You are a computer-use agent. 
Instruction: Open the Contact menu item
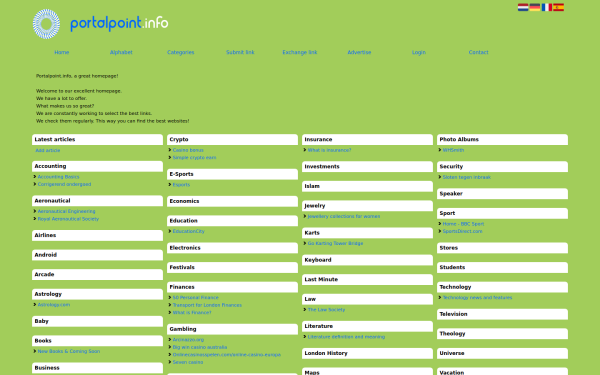[478, 52]
